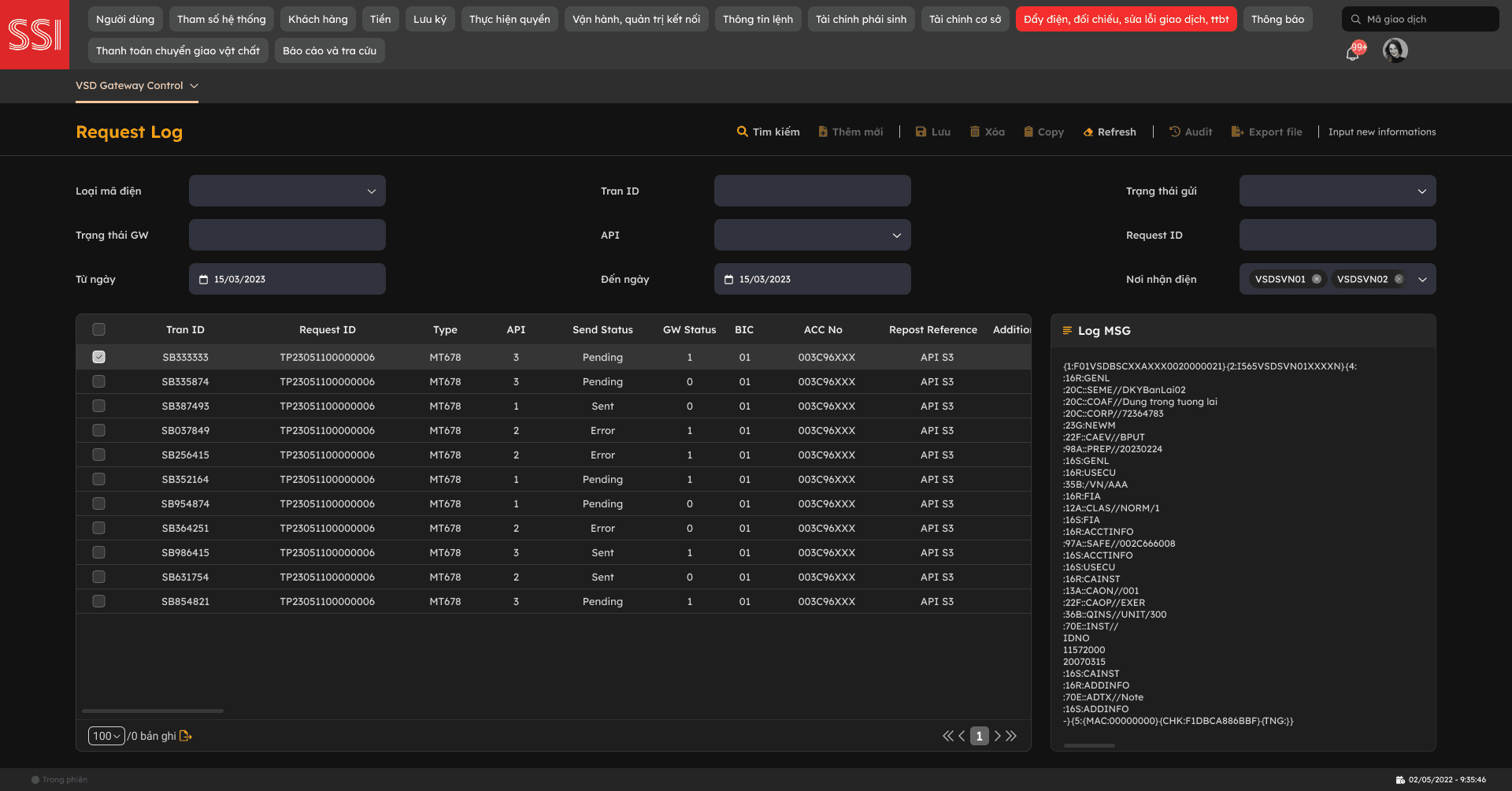Remove the VSDSVN01 tag
Viewport: 1512px width, 791px height.
pyautogui.click(x=1317, y=279)
